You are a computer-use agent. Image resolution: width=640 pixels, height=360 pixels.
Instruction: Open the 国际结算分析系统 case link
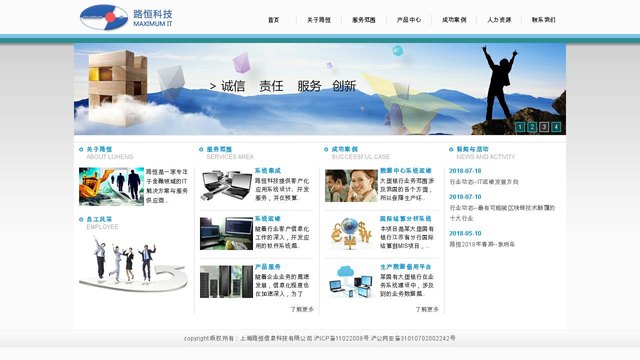pyautogui.click(x=406, y=219)
